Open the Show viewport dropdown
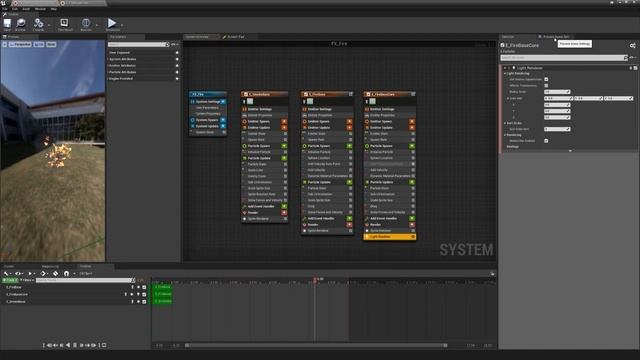The width and height of the screenshot is (640, 360). pyautogui.click(x=51, y=44)
